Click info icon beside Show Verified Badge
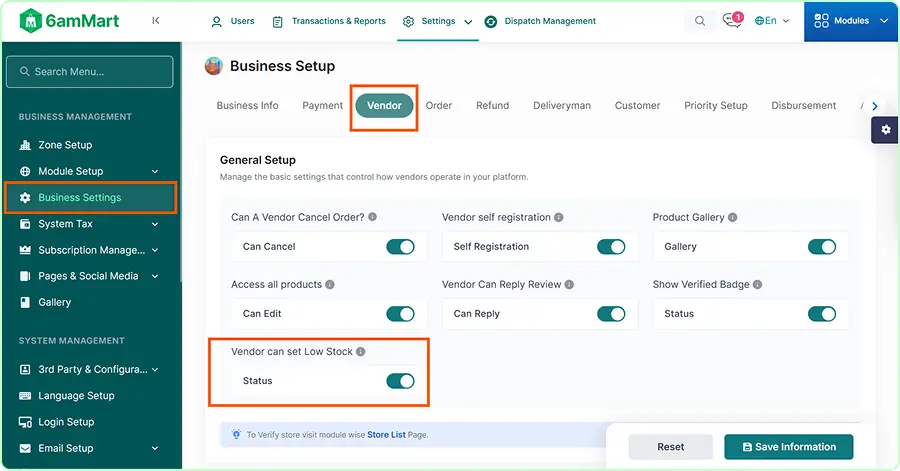 pyautogui.click(x=758, y=285)
